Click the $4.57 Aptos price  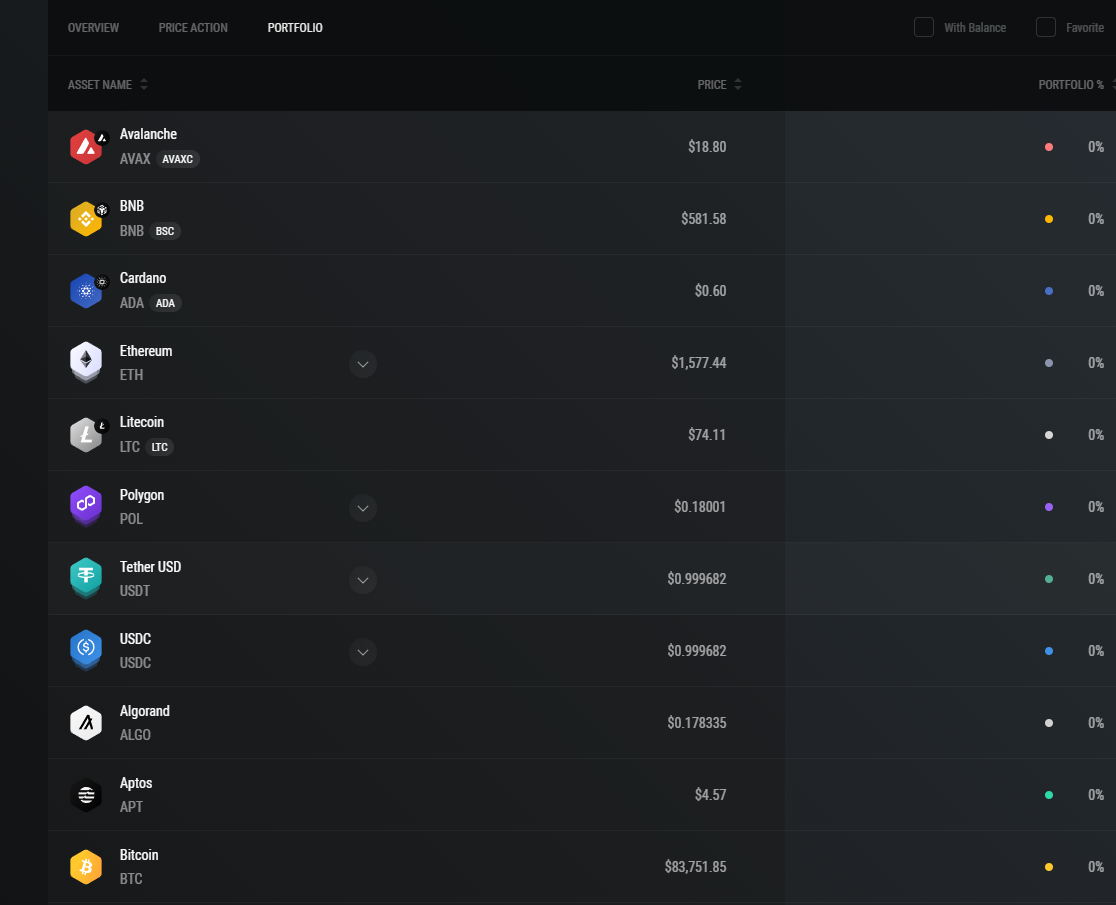(x=710, y=795)
